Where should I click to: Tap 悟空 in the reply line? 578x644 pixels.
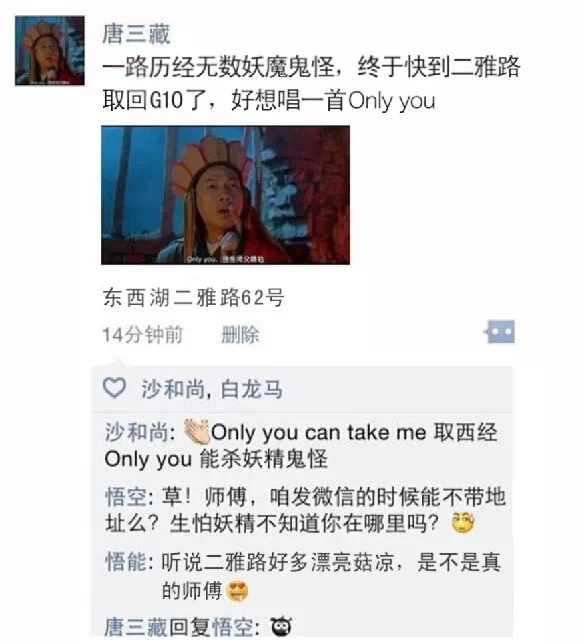[233, 627]
